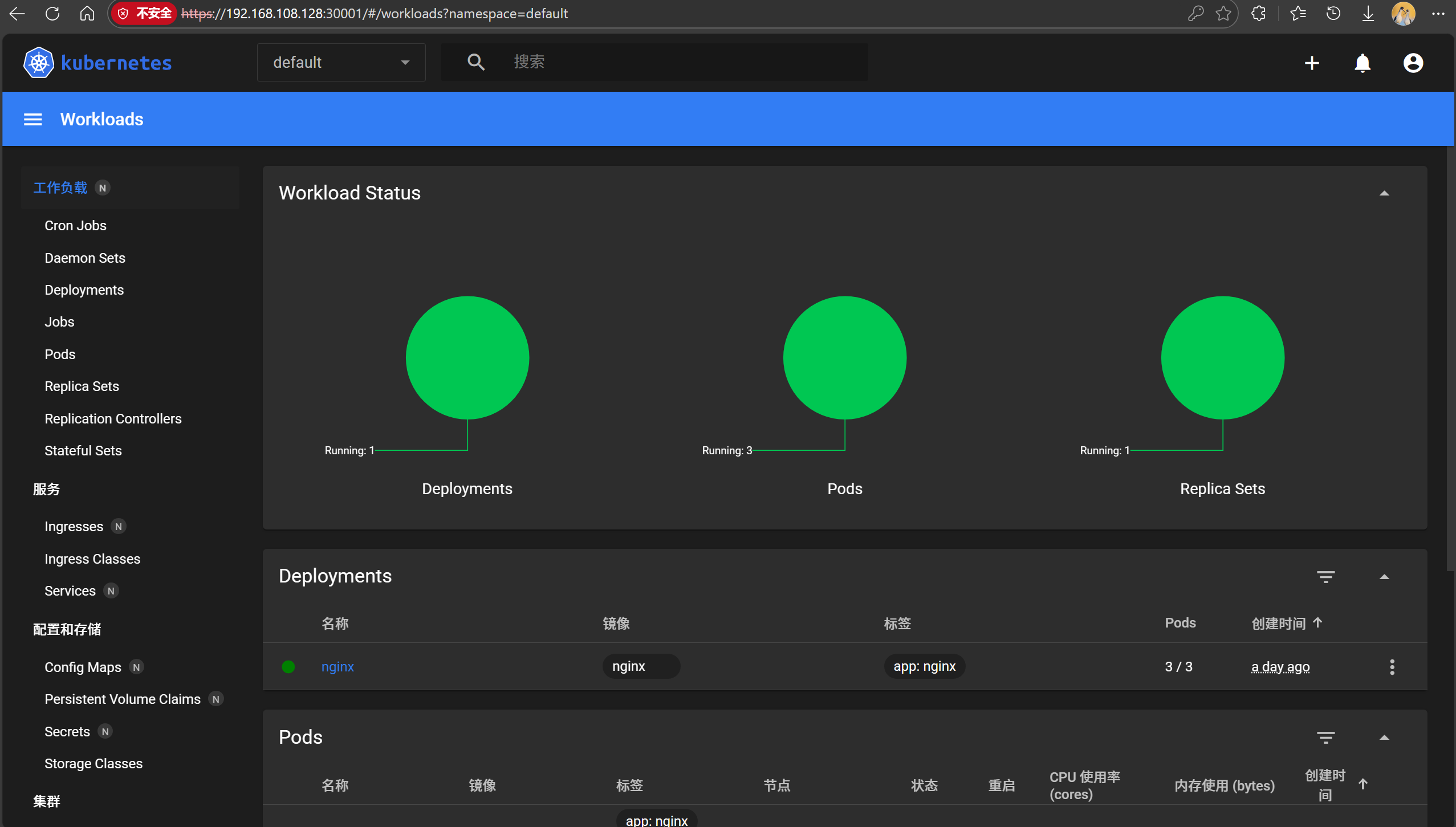Open the user account icon in the dashboard header
The height and width of the screenshot is (827, 1456).
click(x=1413, y=63)
